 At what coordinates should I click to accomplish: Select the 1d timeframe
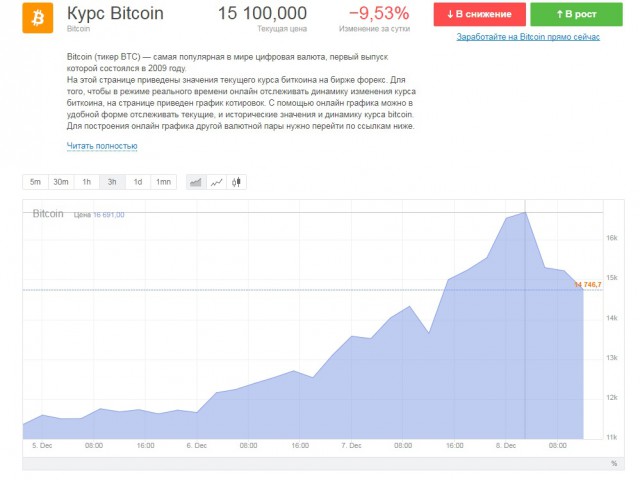click(x=138, y=182)
